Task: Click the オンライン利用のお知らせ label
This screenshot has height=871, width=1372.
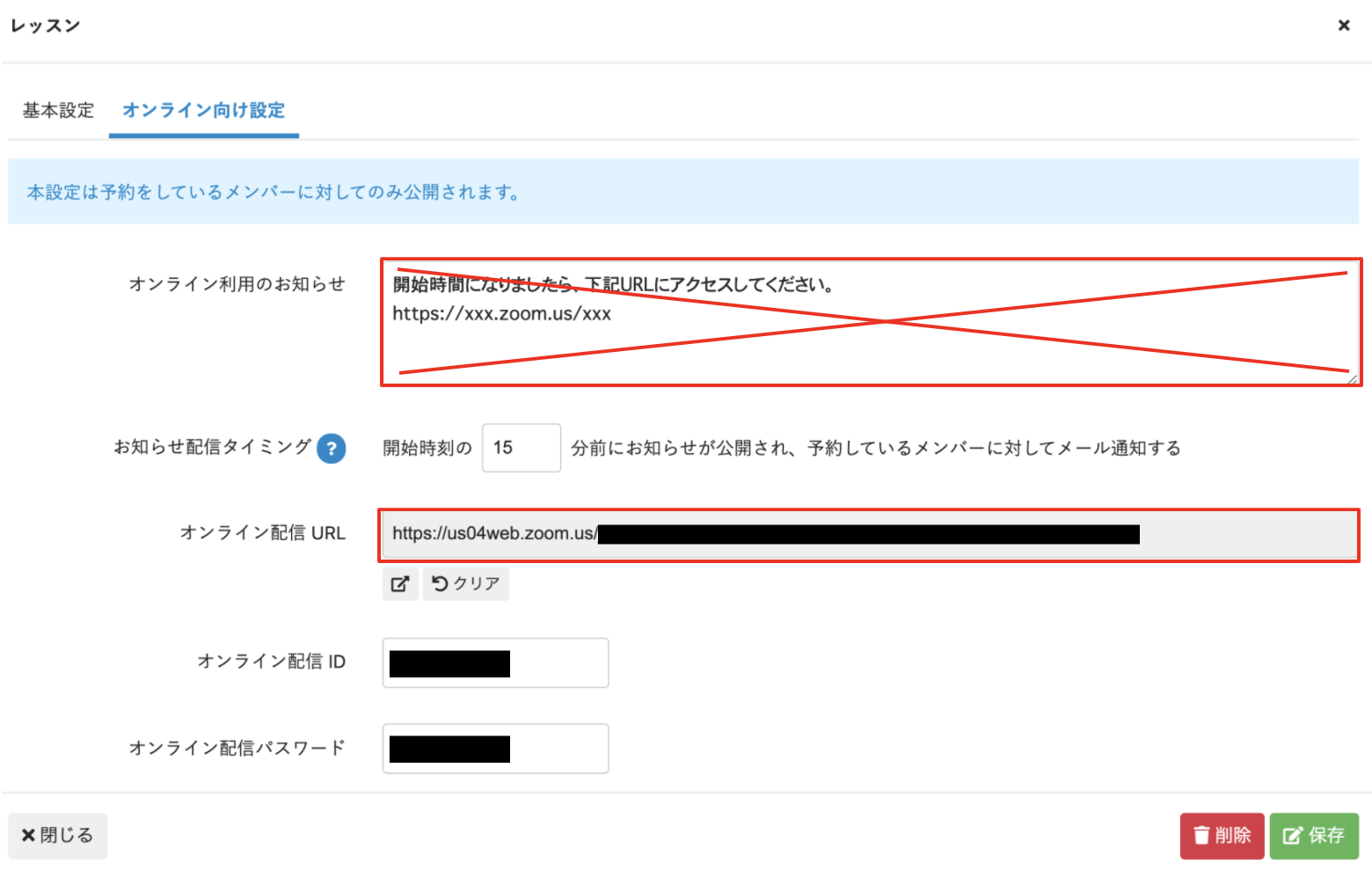Action: click(x=237, y=284)
